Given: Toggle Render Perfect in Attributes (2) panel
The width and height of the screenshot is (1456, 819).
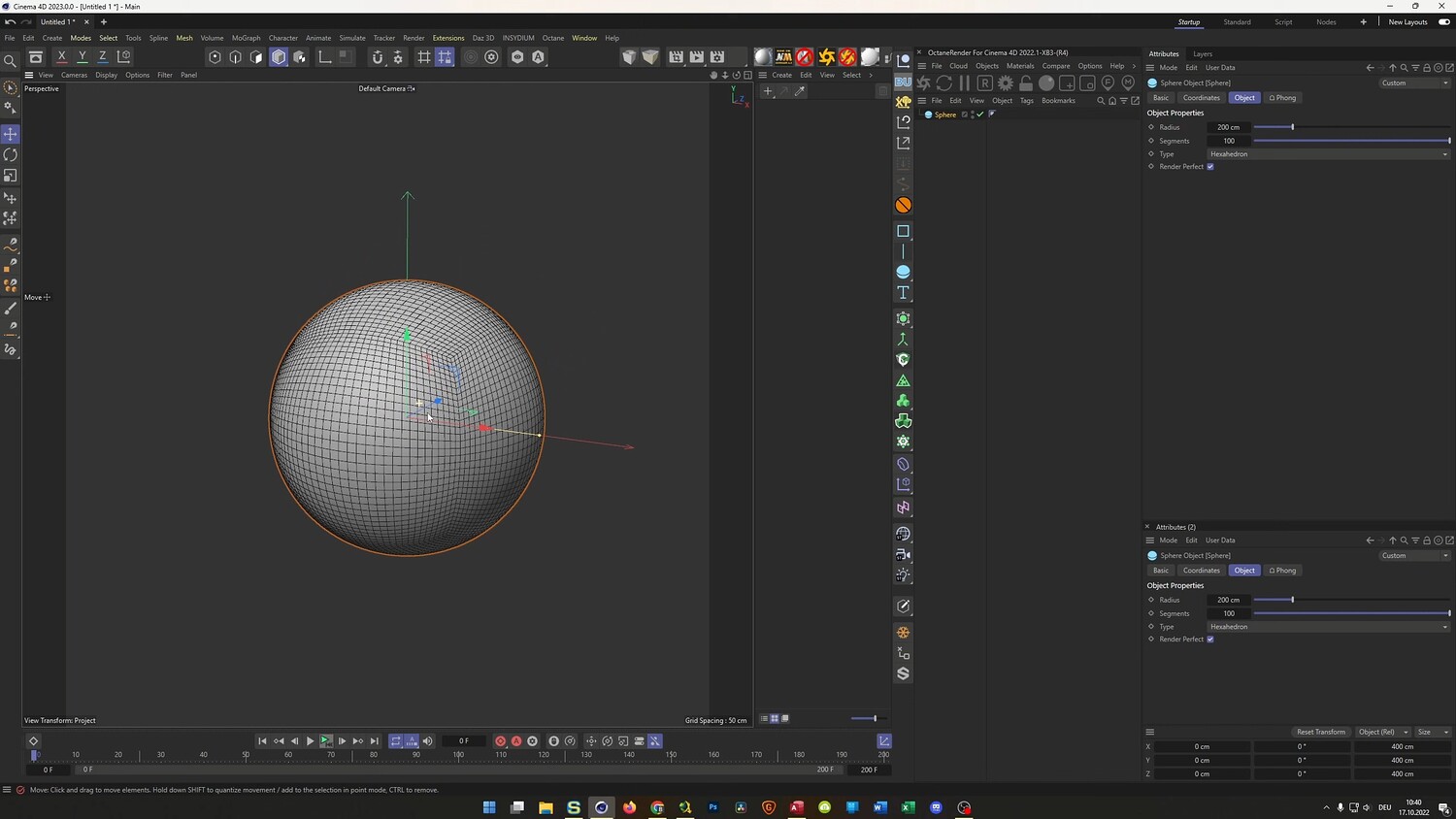Looking at the screenshot, I should click(x=1210, y=639).
